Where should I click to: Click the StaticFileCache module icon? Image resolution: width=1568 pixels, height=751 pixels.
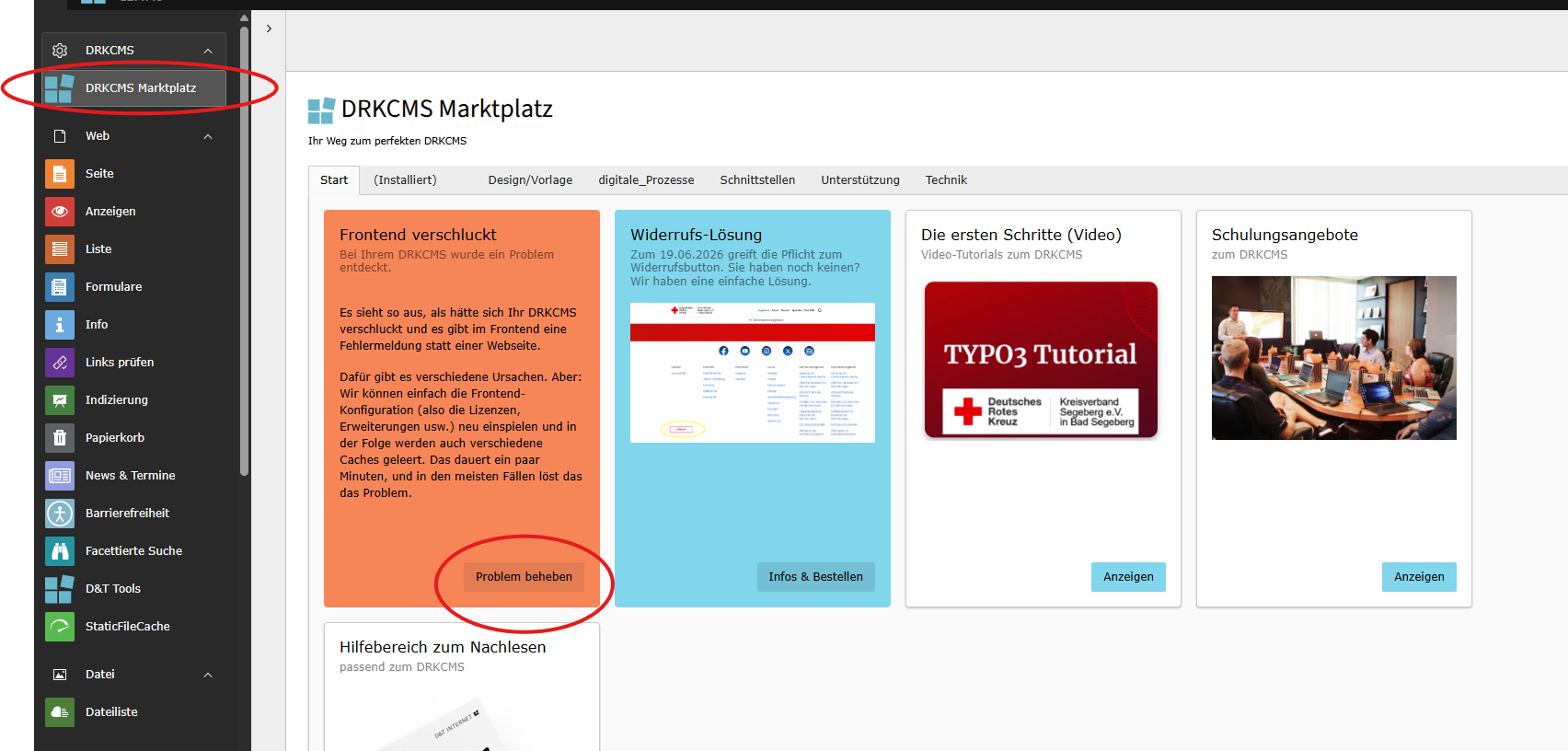tap(60, 627)
